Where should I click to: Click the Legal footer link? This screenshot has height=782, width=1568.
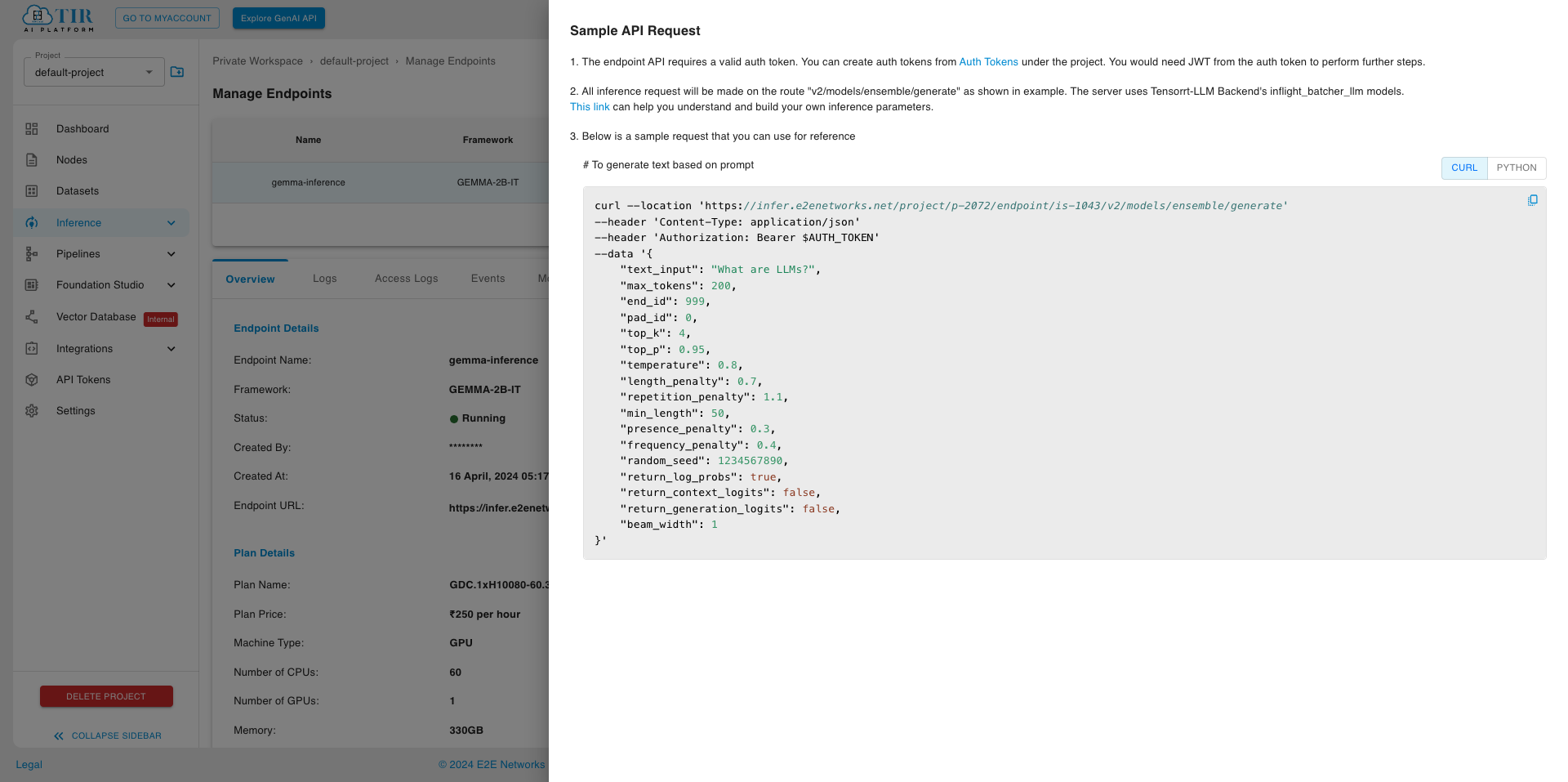(29, 765)
